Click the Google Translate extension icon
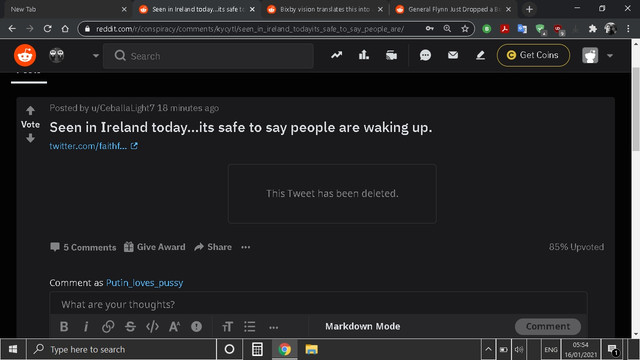The height and width of the screenshot is (360, 640). [x=522, y=29]
